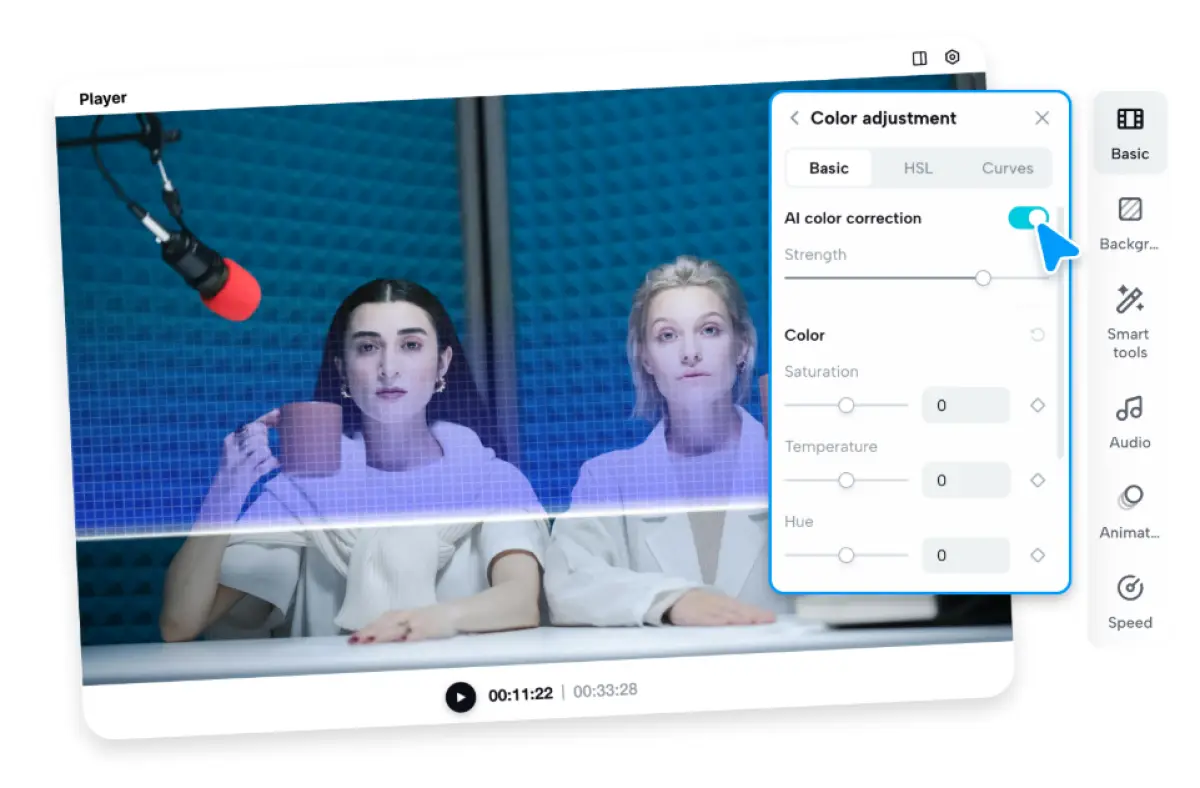Screen dimensions: 1200x788
Task: Open the Basic panel in sidebar
Action: click(x=1130, y=133)
